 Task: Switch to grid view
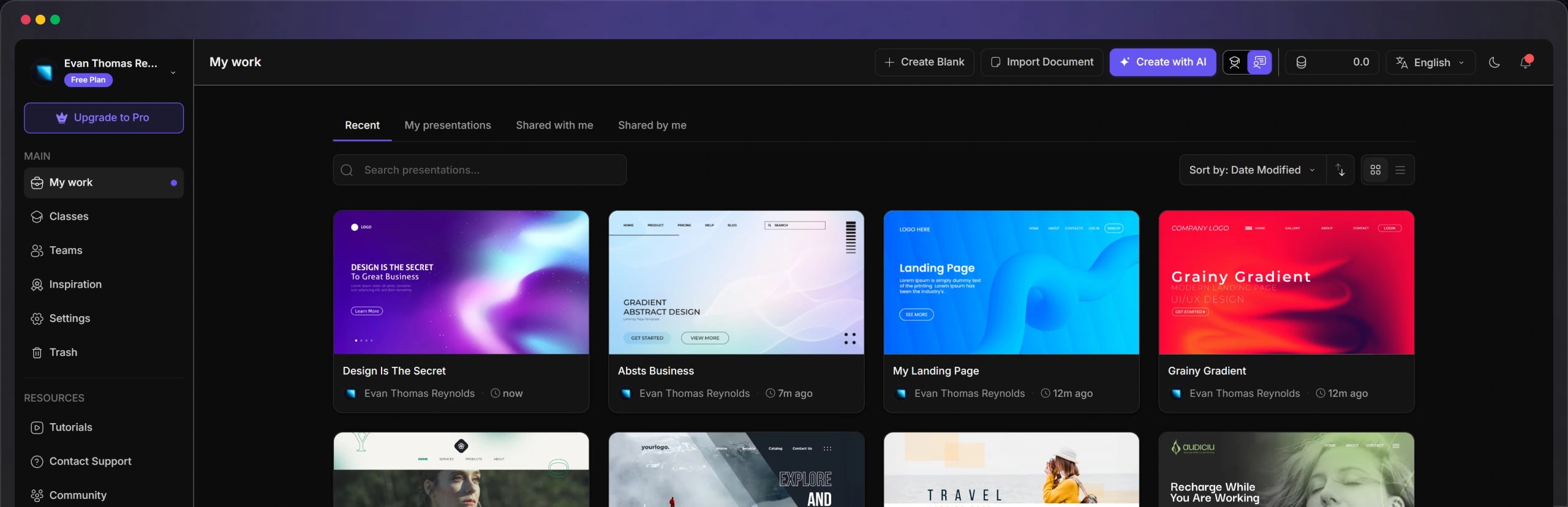tap(1375, 170)
